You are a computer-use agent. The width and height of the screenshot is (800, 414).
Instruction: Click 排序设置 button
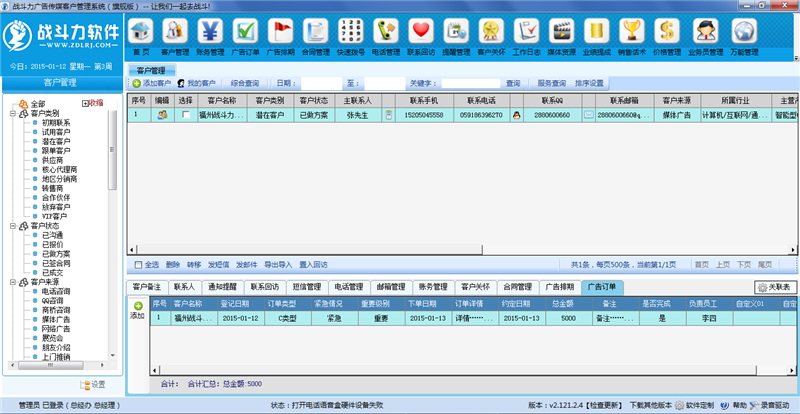click(x=589, y=83)
